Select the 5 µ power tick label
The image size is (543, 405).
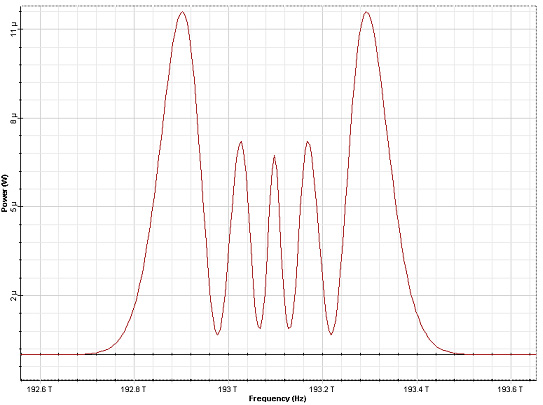click(x=14, y=208)
